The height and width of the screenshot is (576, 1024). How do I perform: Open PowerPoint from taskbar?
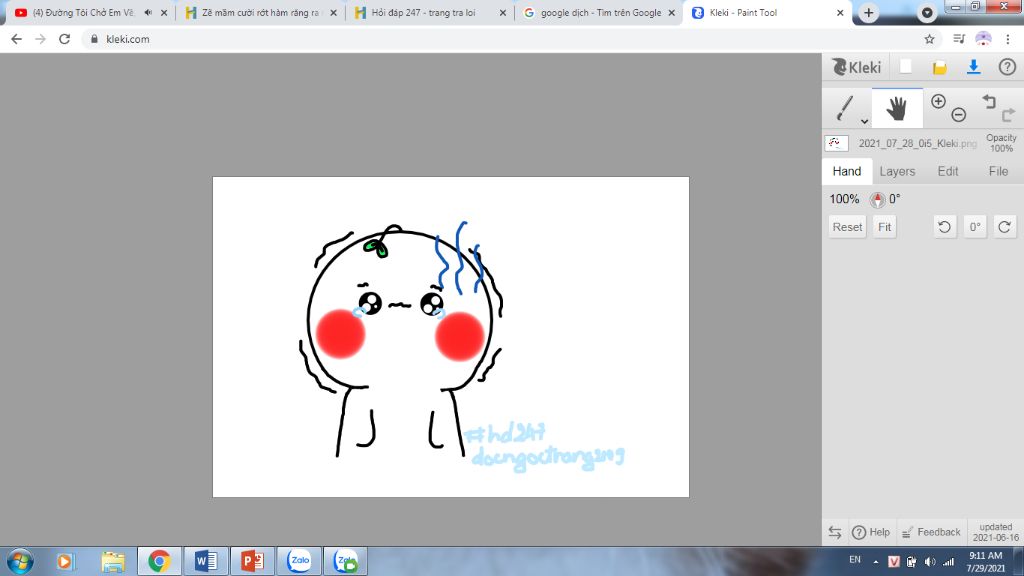pos(252,561)
